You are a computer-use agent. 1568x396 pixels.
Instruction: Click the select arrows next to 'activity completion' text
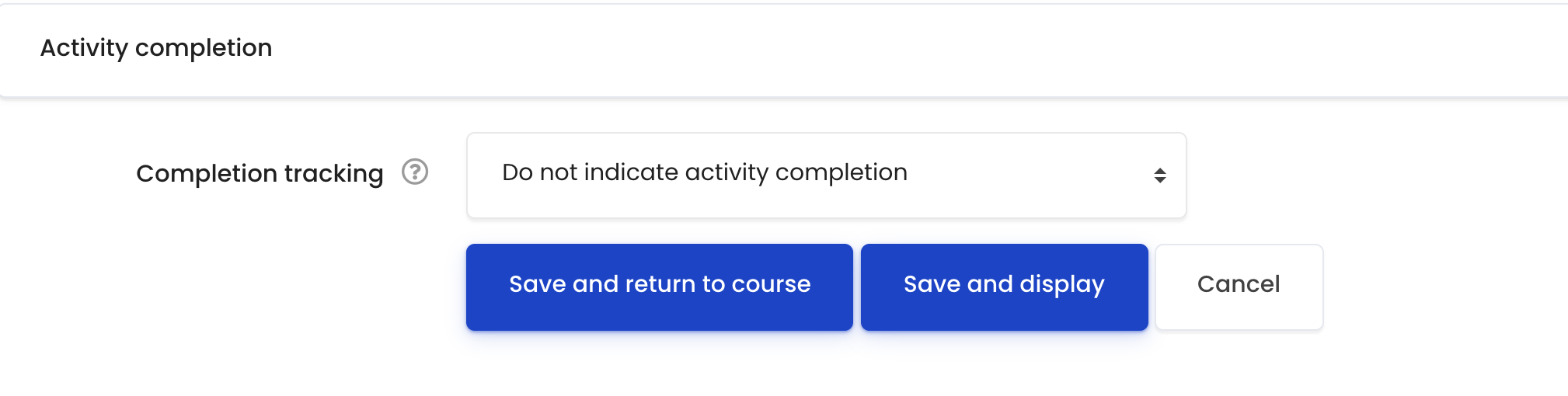(x=1159, y=175)
